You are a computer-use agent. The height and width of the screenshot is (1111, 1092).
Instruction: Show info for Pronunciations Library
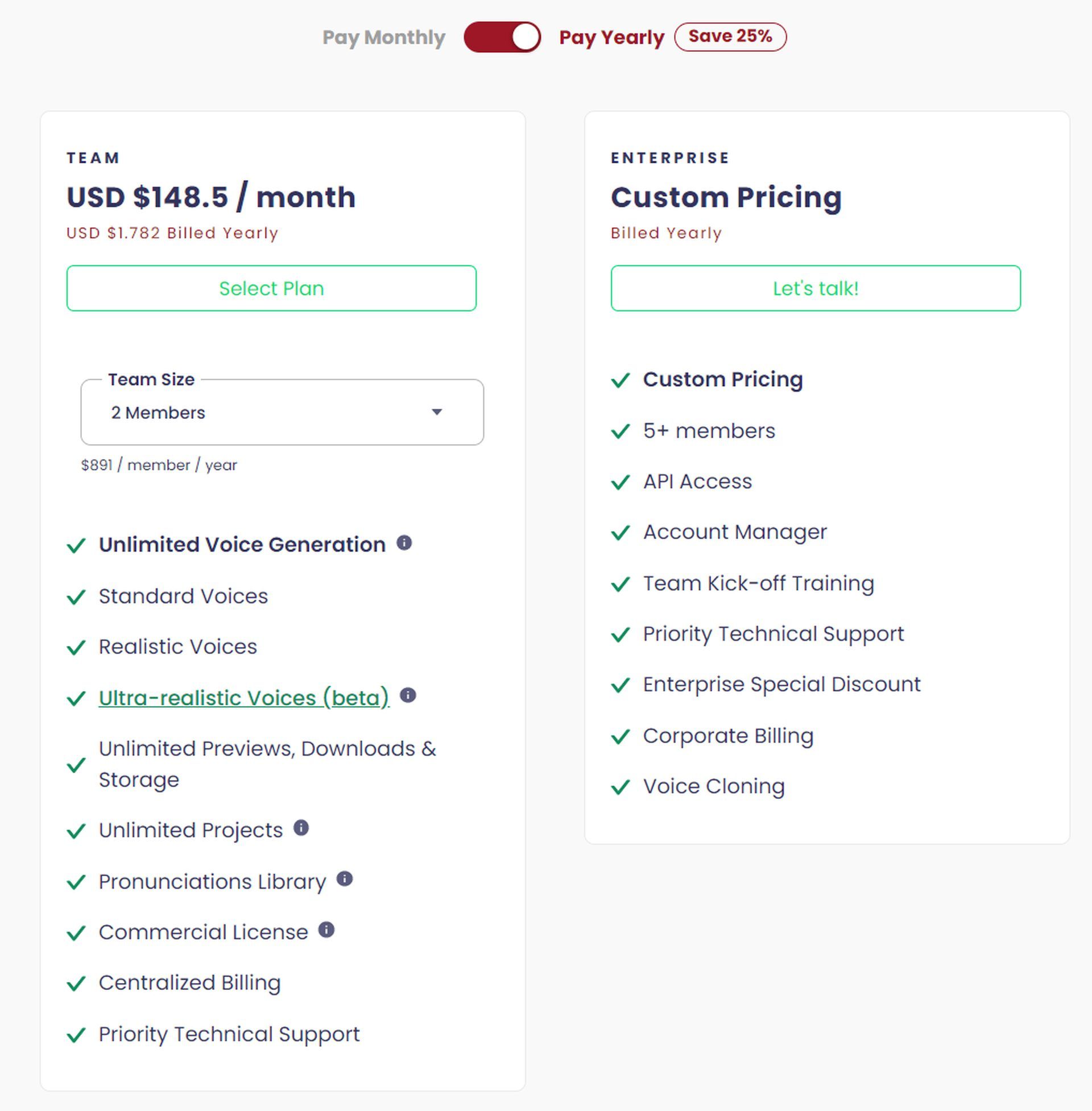click(x=345, y=879)
